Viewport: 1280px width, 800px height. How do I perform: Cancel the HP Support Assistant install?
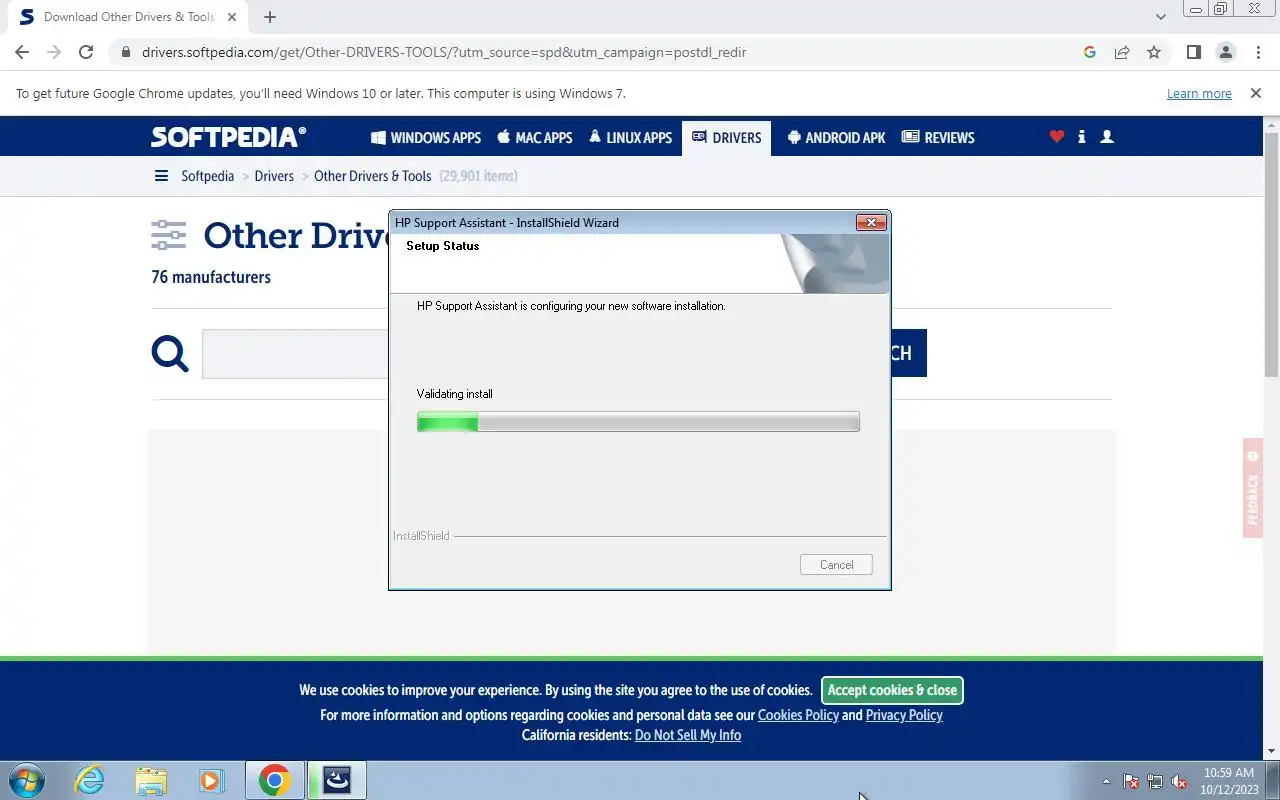click(x=836, y=565)
